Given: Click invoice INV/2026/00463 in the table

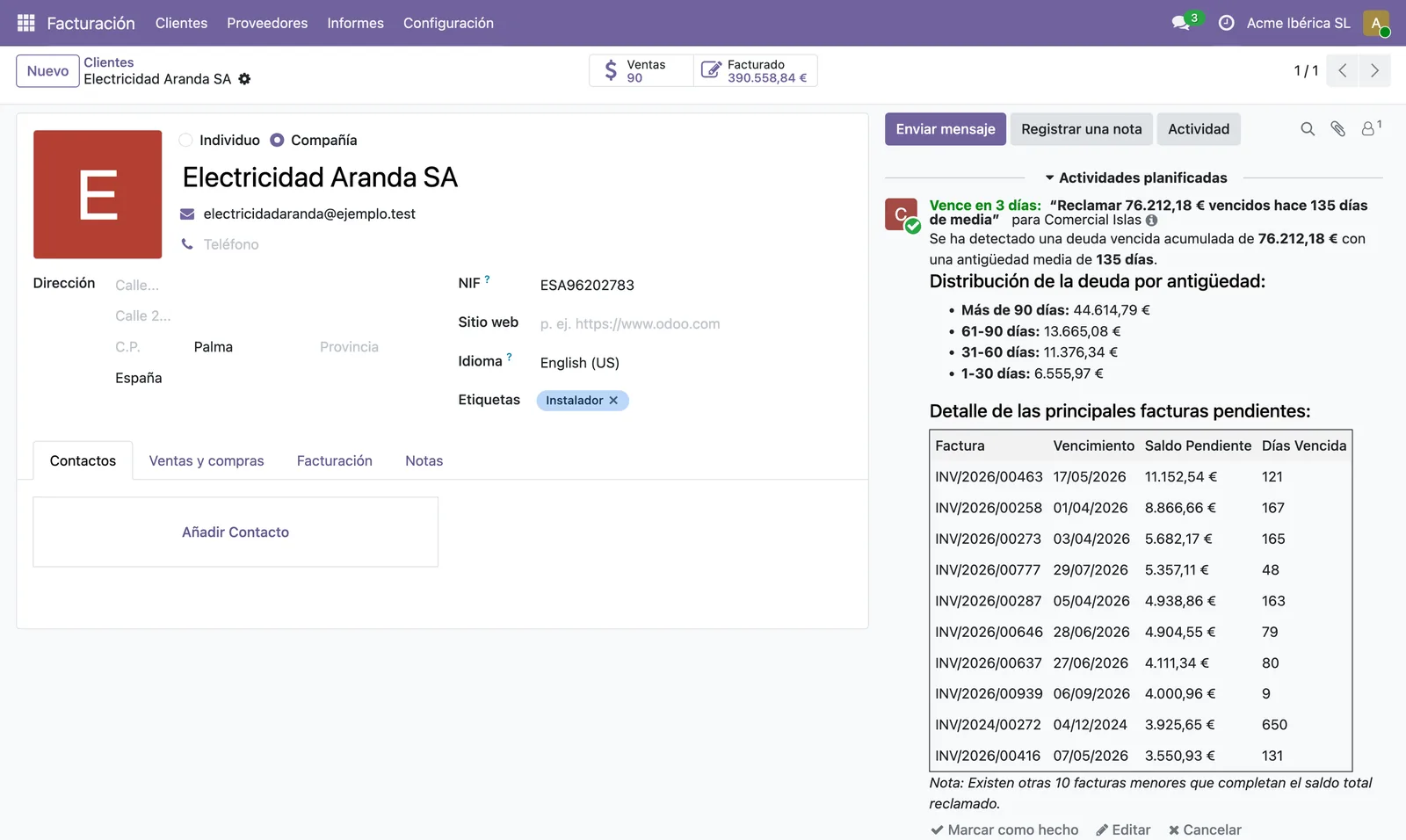Looking at the screenshot, I should [989, 477].
